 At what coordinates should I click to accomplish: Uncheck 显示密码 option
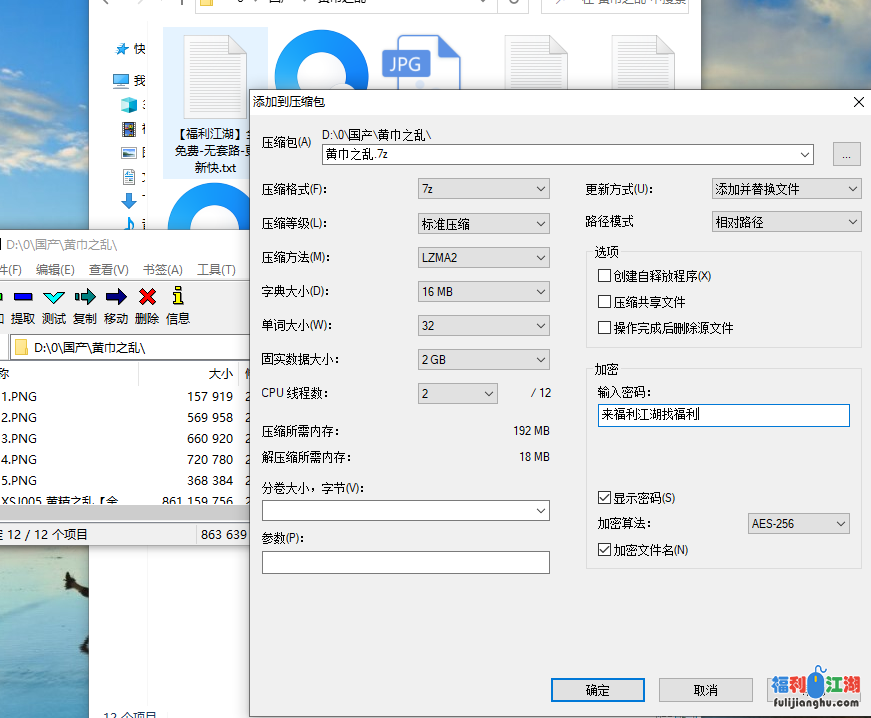tap(604, 496)
